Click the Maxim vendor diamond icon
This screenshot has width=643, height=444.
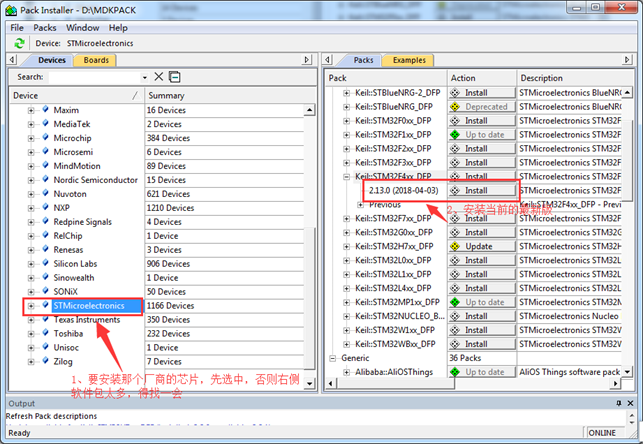pyautogui.click(x=46, y=110)
